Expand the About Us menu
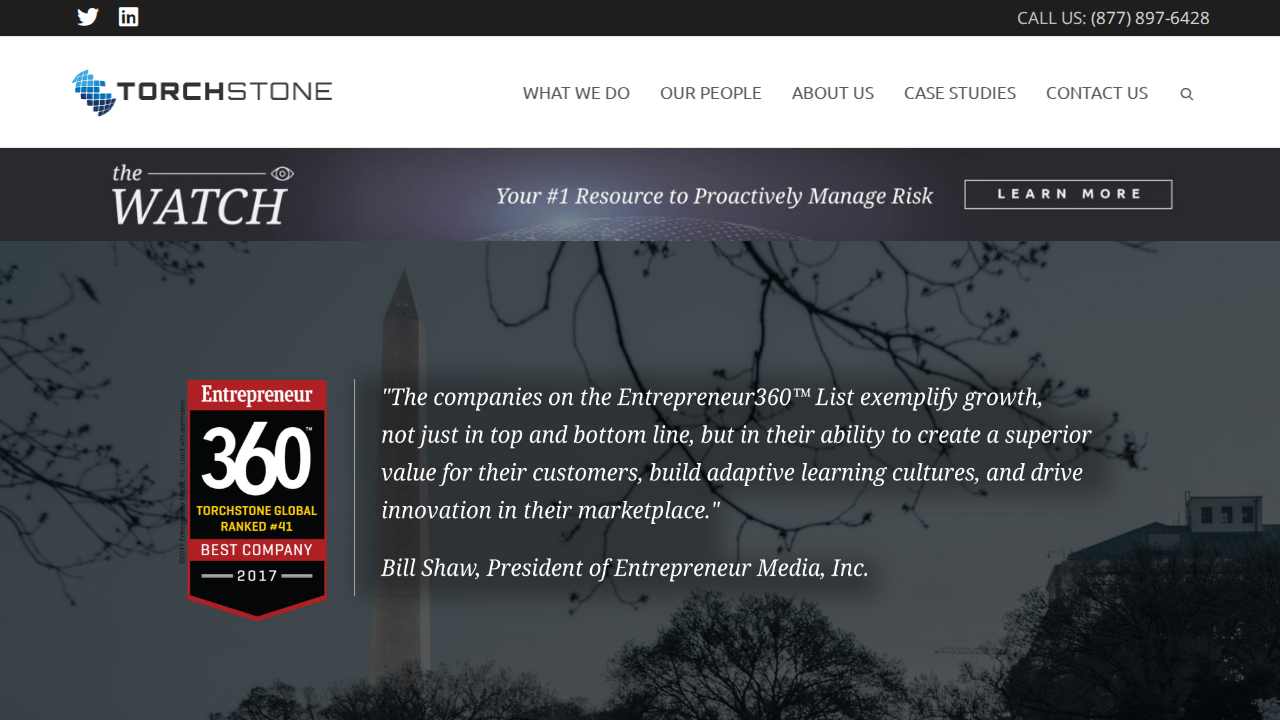Viewport: 1280px width, 720px height. click(833, 93)
